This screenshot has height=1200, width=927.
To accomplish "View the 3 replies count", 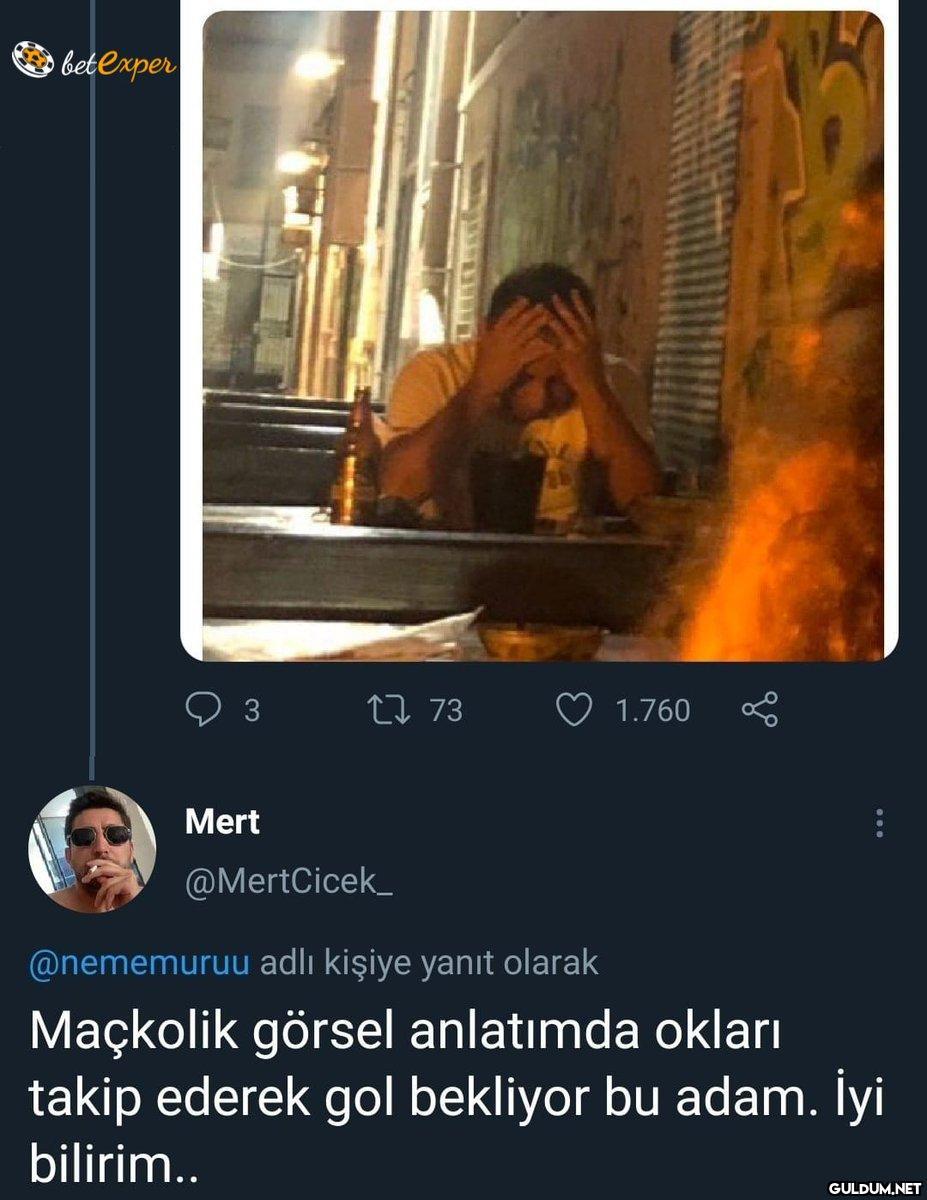I will [x=252, y=710].
